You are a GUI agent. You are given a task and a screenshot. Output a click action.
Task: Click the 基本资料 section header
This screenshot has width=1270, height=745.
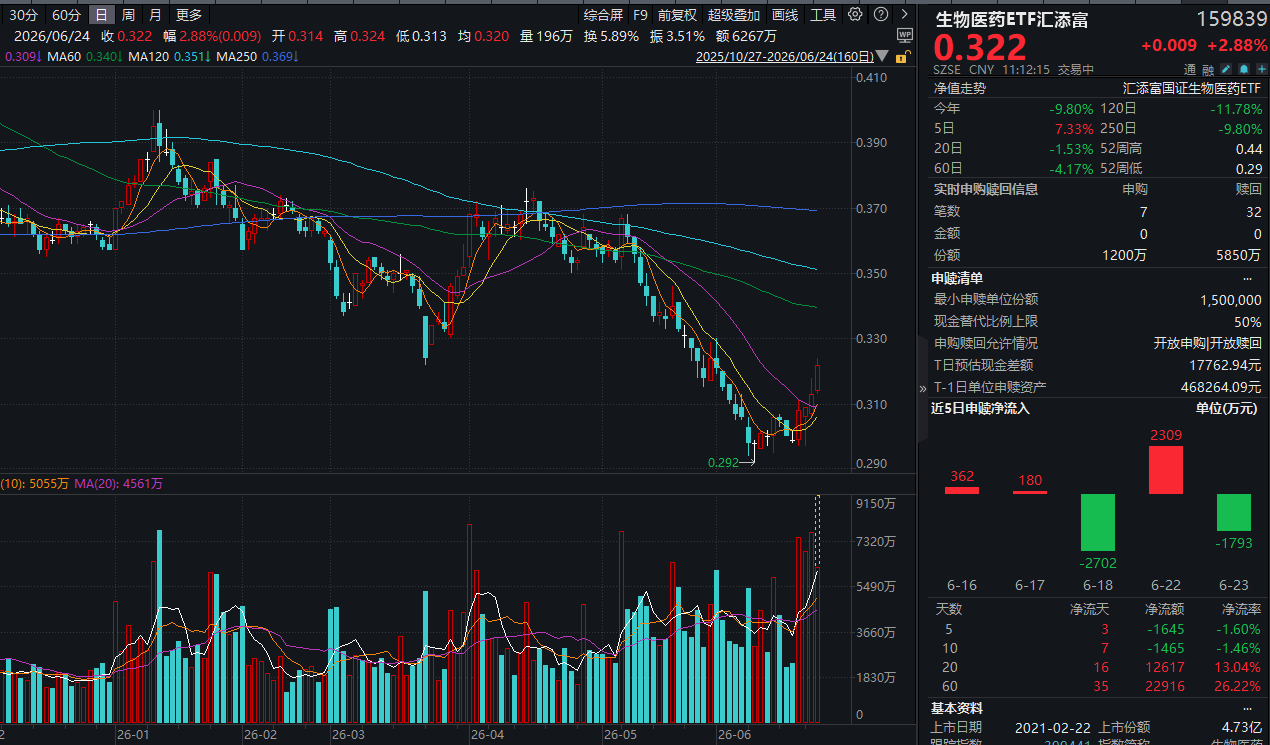click(x=958, y=708)
